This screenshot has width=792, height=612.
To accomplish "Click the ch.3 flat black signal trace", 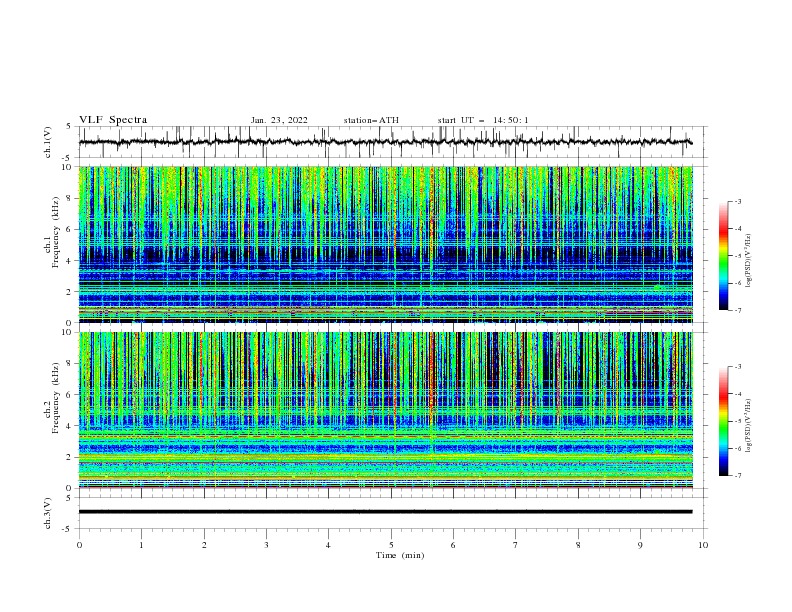I will point(385,512).
